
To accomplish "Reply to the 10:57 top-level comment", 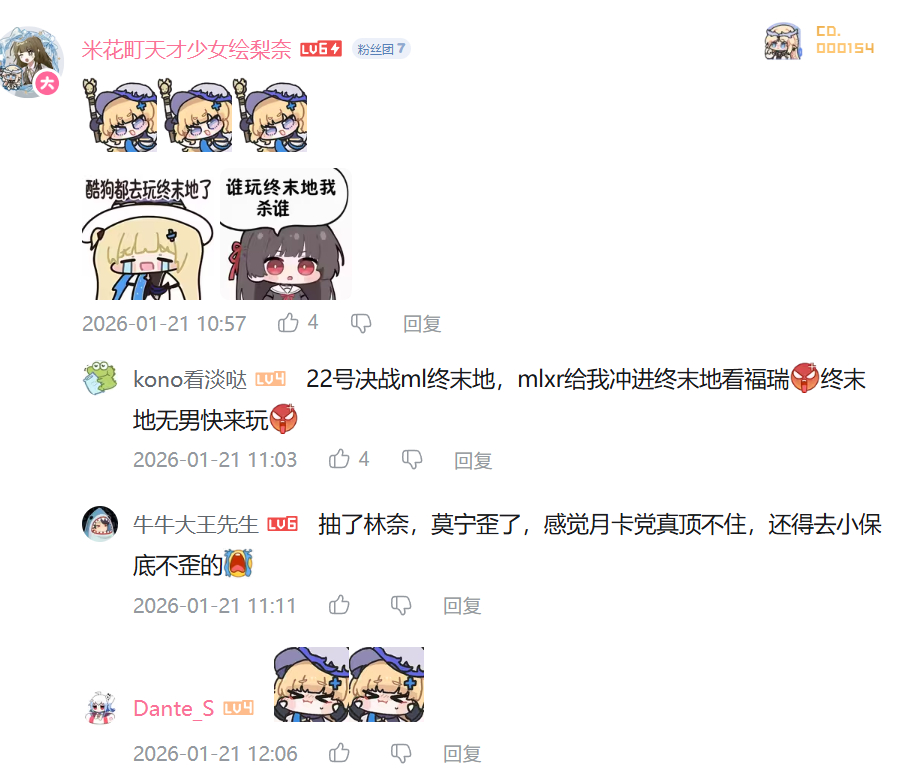I will 422,323.
